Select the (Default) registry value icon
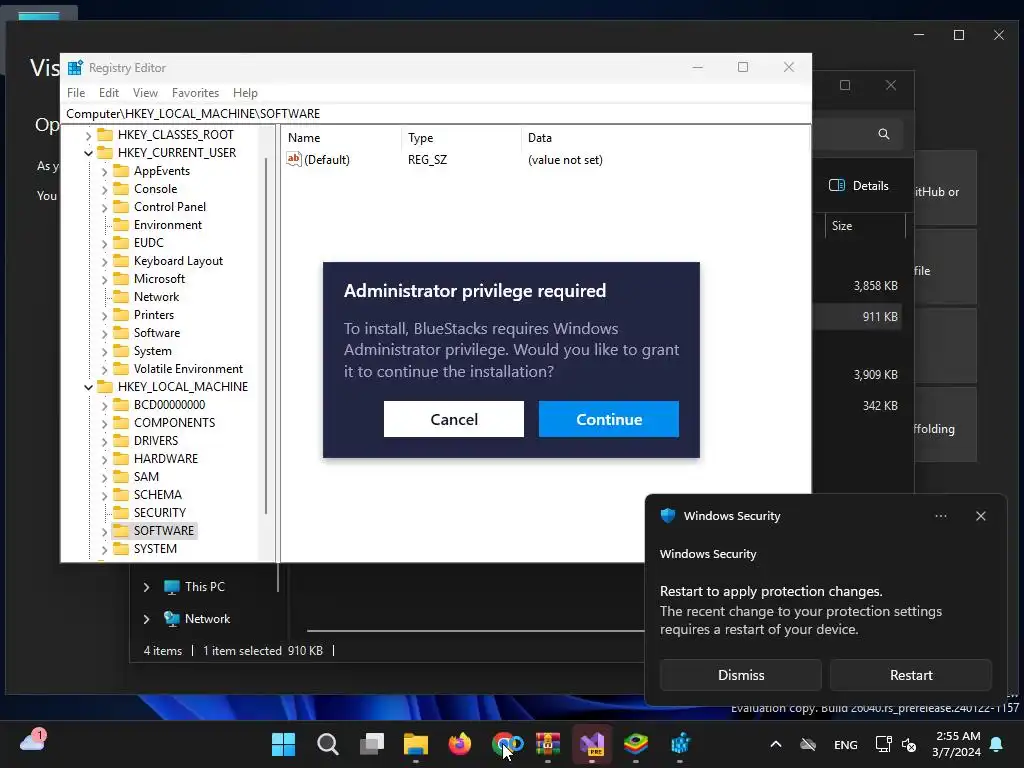Image resolution: width=1024 pixels, height=768 pixels. click(294, 159)
